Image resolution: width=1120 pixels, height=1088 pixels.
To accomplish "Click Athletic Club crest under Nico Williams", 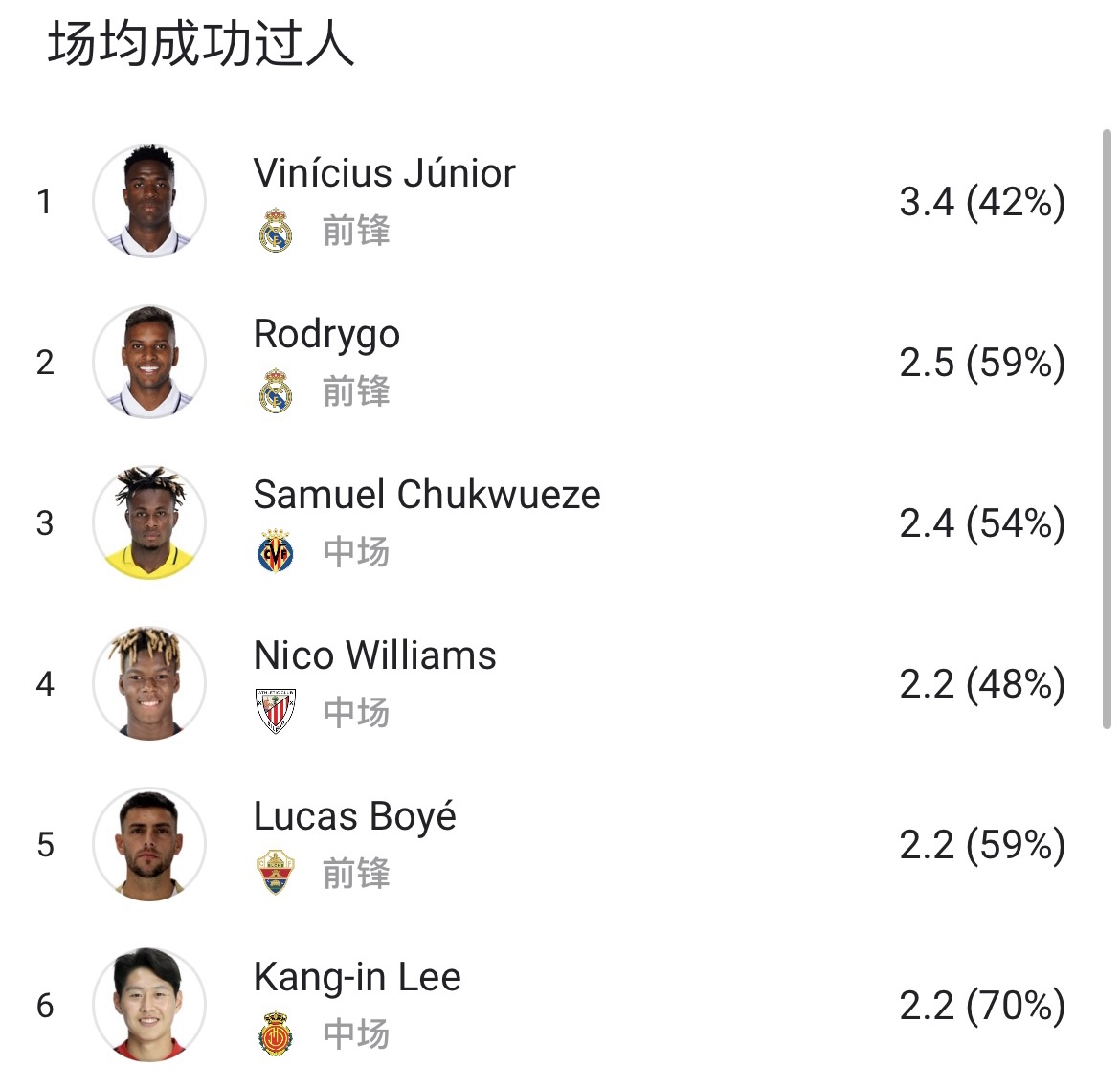I will point(276,712).
